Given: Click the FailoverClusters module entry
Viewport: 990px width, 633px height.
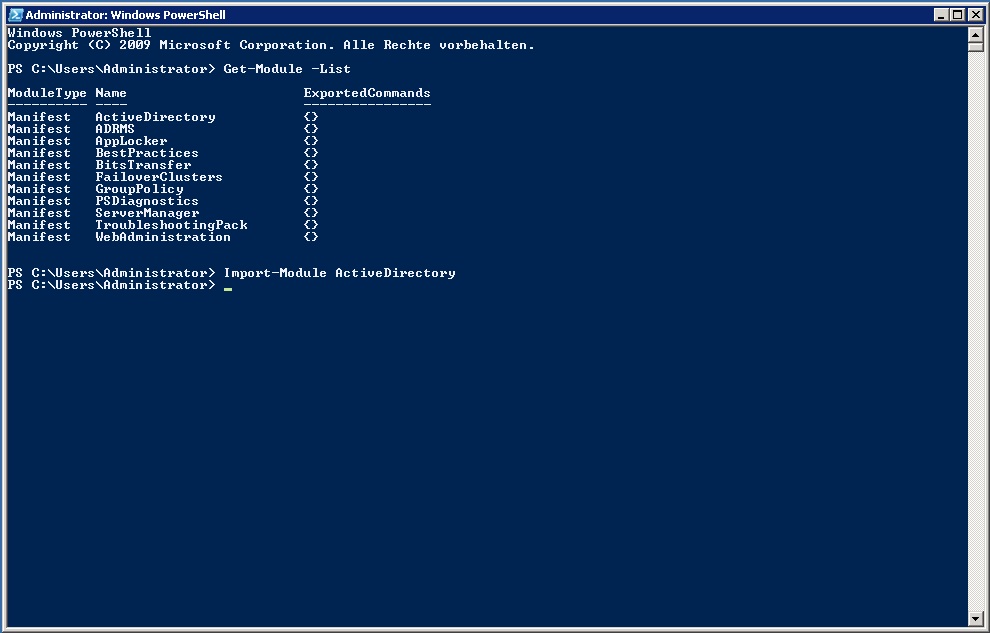Looking at the screenshot, I should coord(157,176).
